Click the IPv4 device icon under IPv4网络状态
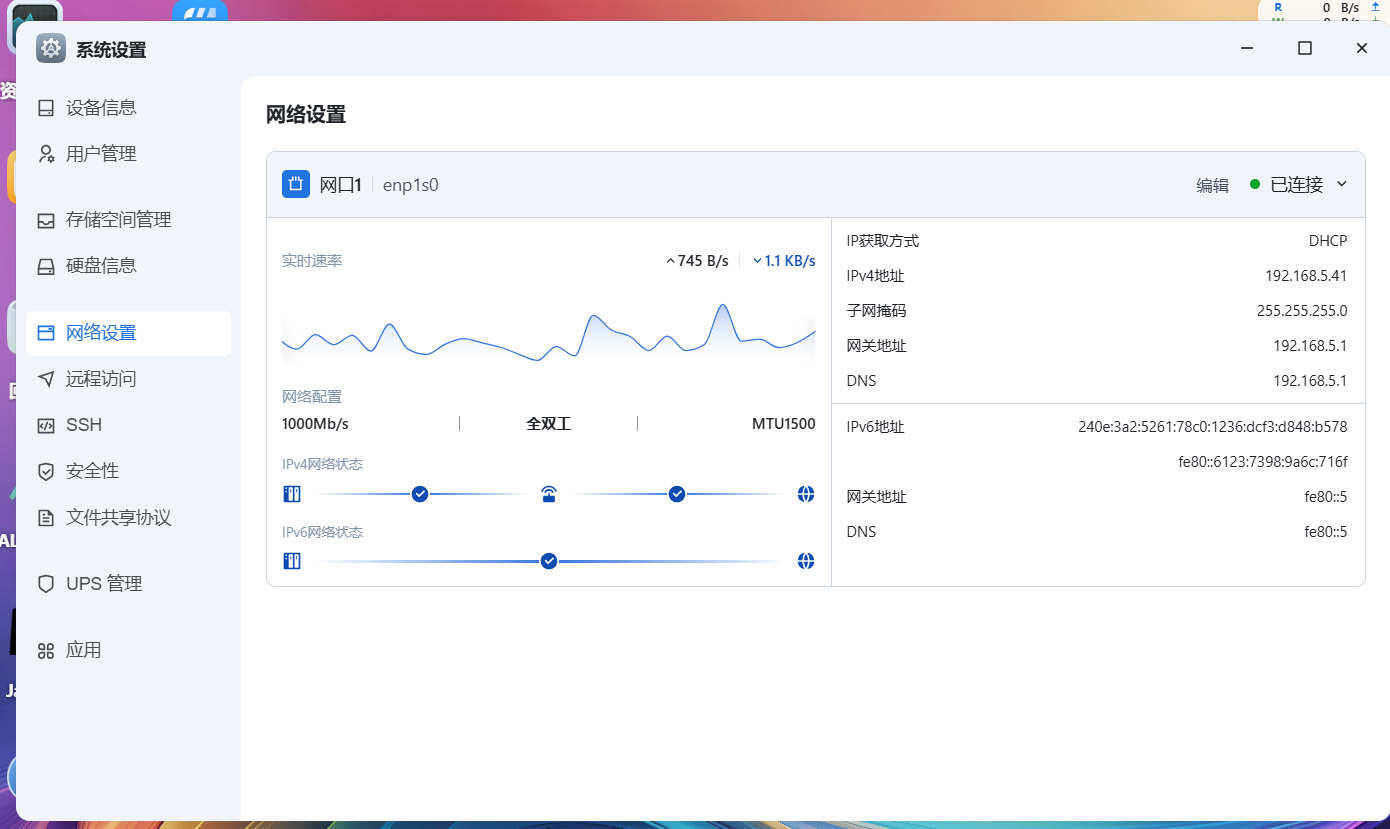Image resolution: width=1390 pixels, height=829 pixels. [x=292, y=494]
